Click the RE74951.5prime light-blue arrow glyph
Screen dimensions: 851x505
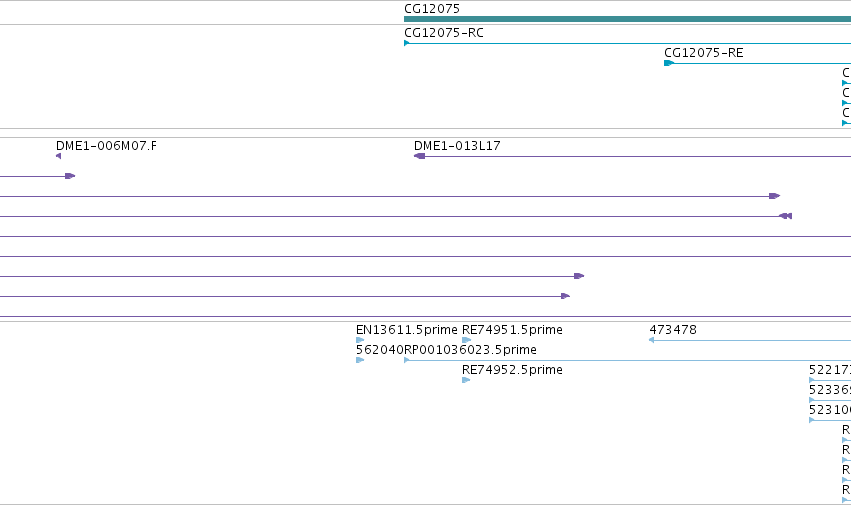[466, 340]
